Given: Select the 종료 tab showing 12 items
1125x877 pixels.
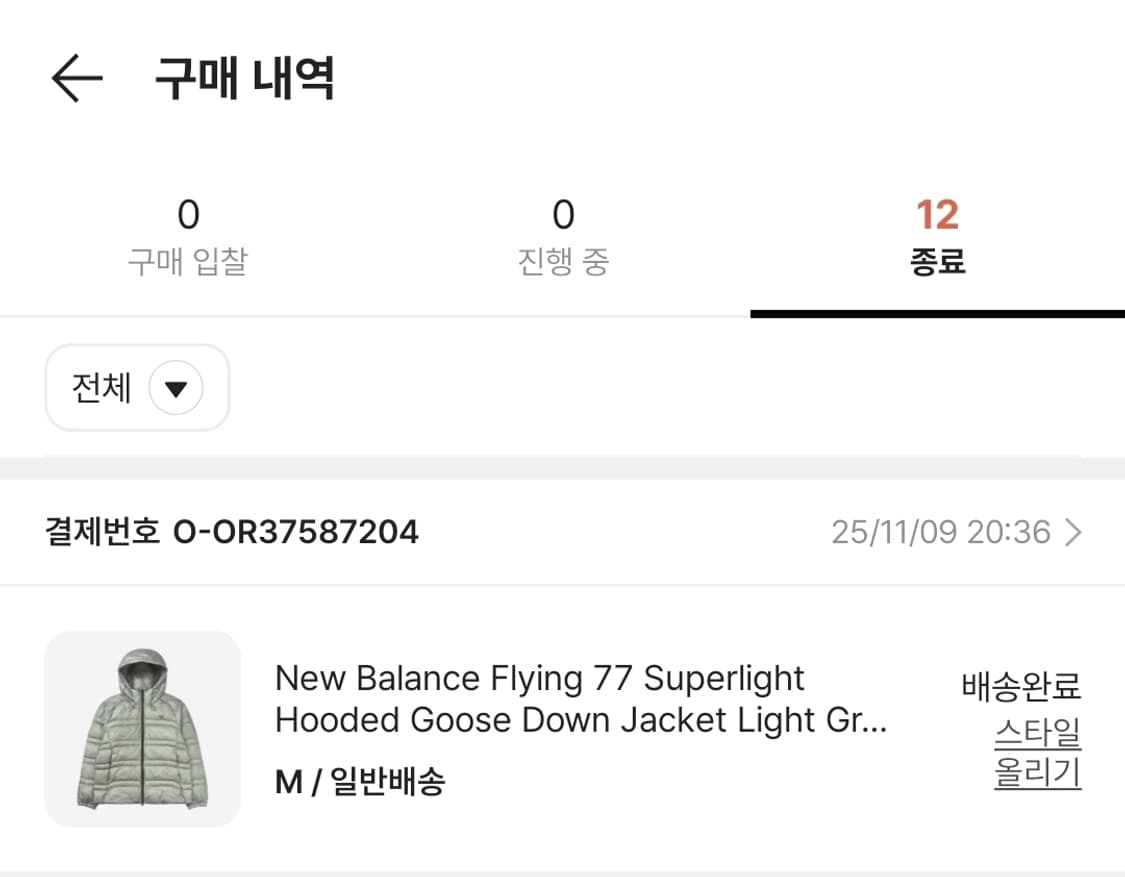Looking at the screenshot, I should [x=938, y=235].
